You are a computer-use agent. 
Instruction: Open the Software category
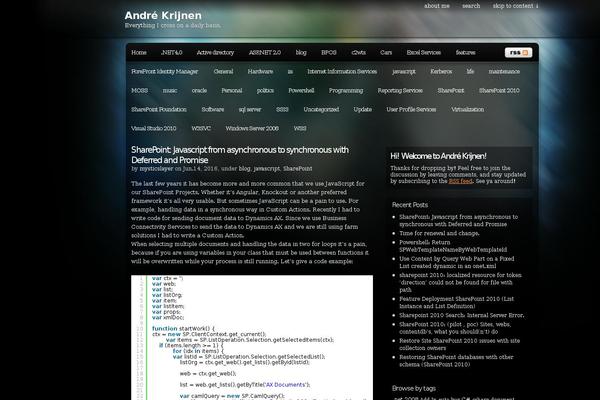(213, 109)
